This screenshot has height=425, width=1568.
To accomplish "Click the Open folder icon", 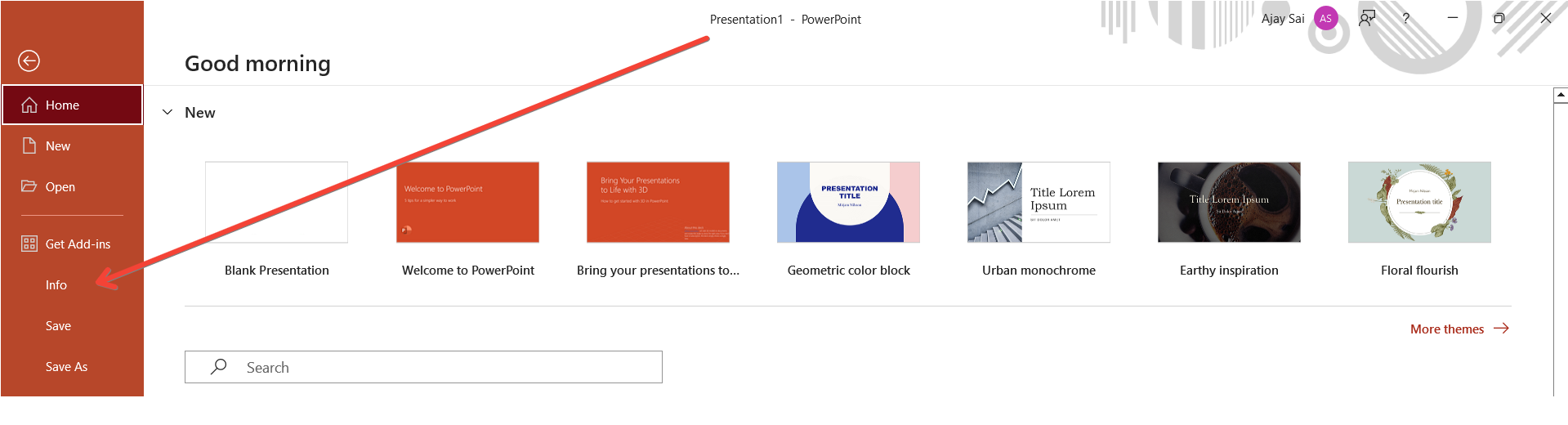I will 29,186.
